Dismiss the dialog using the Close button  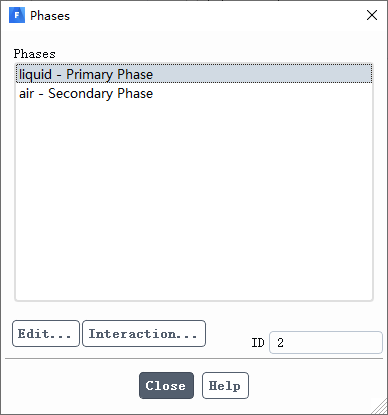(x=166, y=386)
